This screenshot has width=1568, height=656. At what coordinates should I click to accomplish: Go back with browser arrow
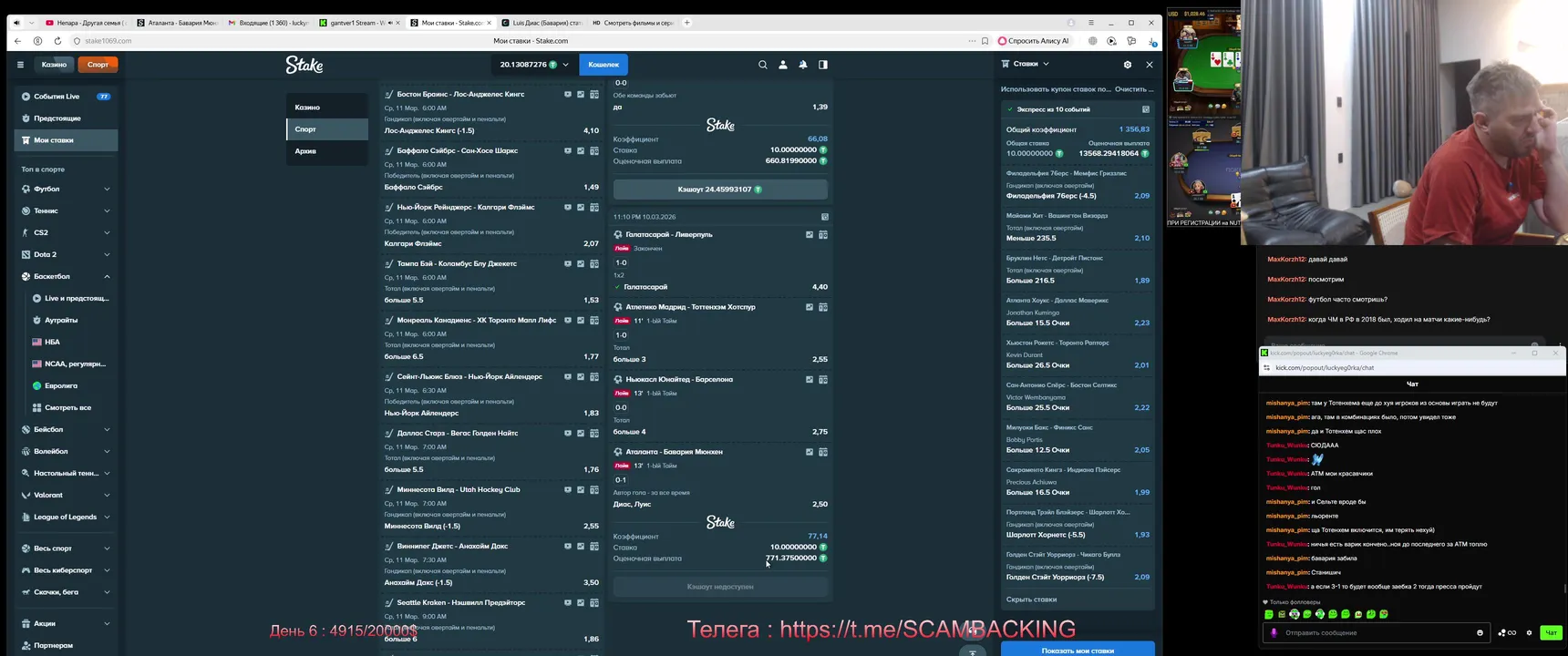coord(17,41)
